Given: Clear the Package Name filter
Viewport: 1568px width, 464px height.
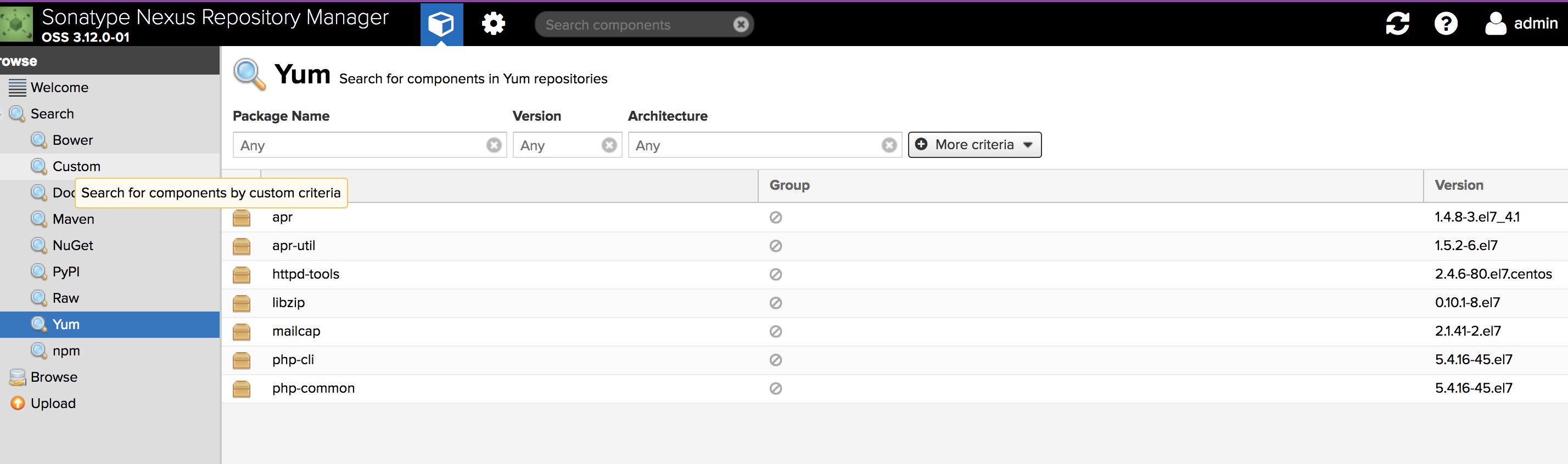Looking at the screenshot, I should (494, 145).
